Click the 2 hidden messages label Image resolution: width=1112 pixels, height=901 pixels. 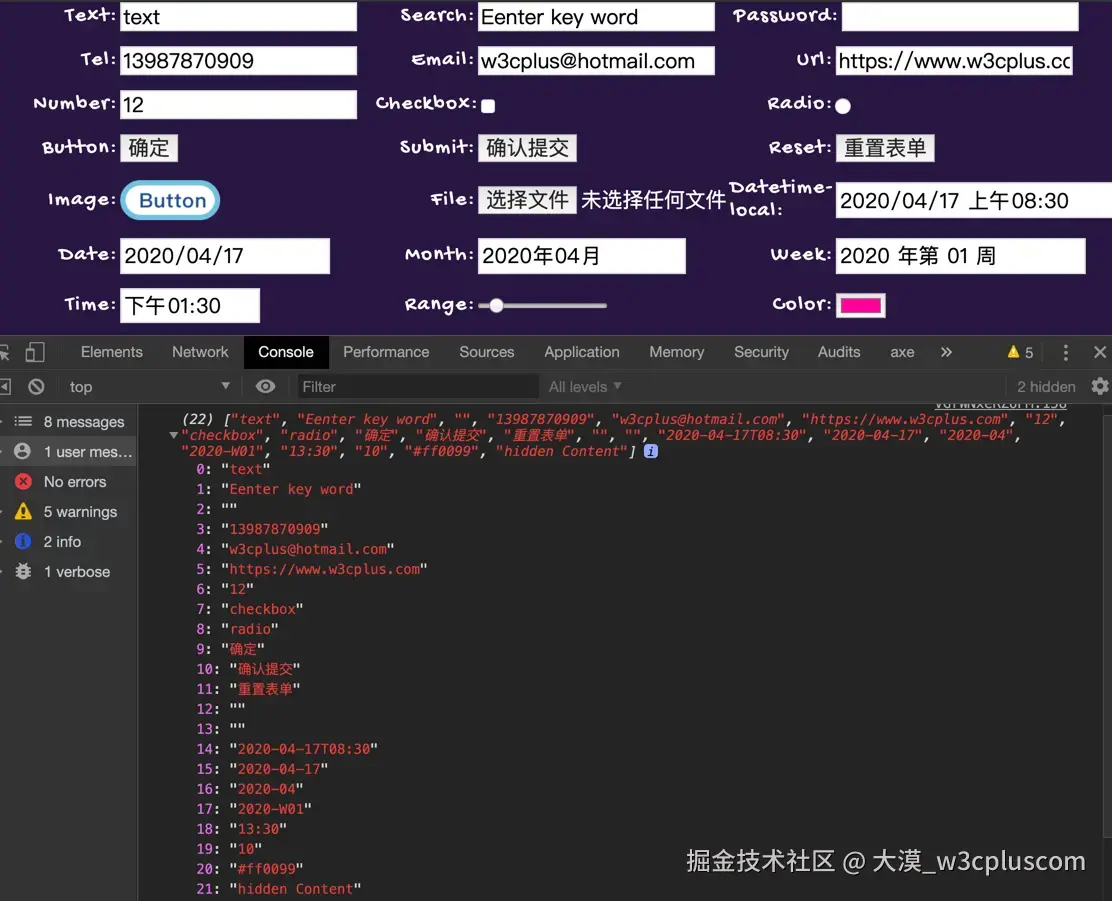pyautogui.click(x=1046, y=387)
